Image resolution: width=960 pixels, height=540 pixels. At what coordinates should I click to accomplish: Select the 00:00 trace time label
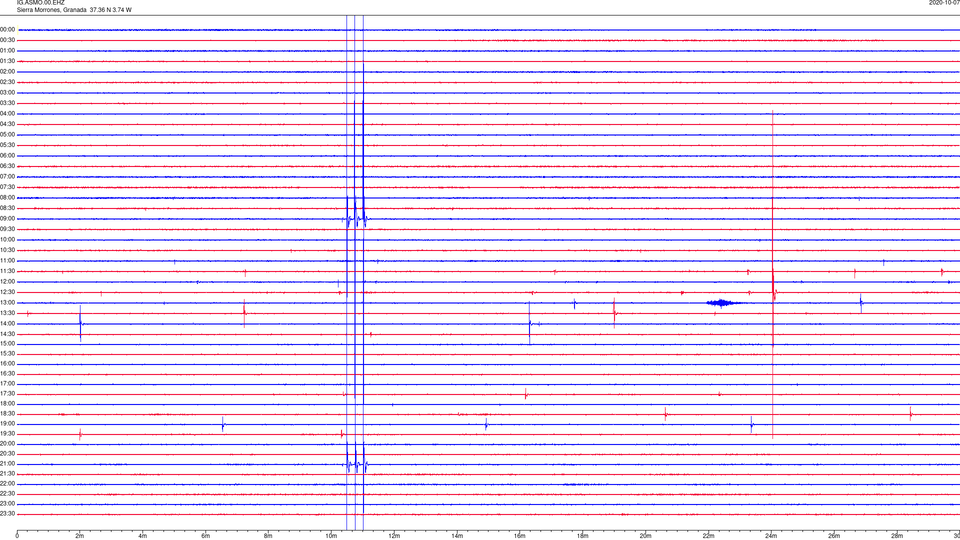point(7,29)
